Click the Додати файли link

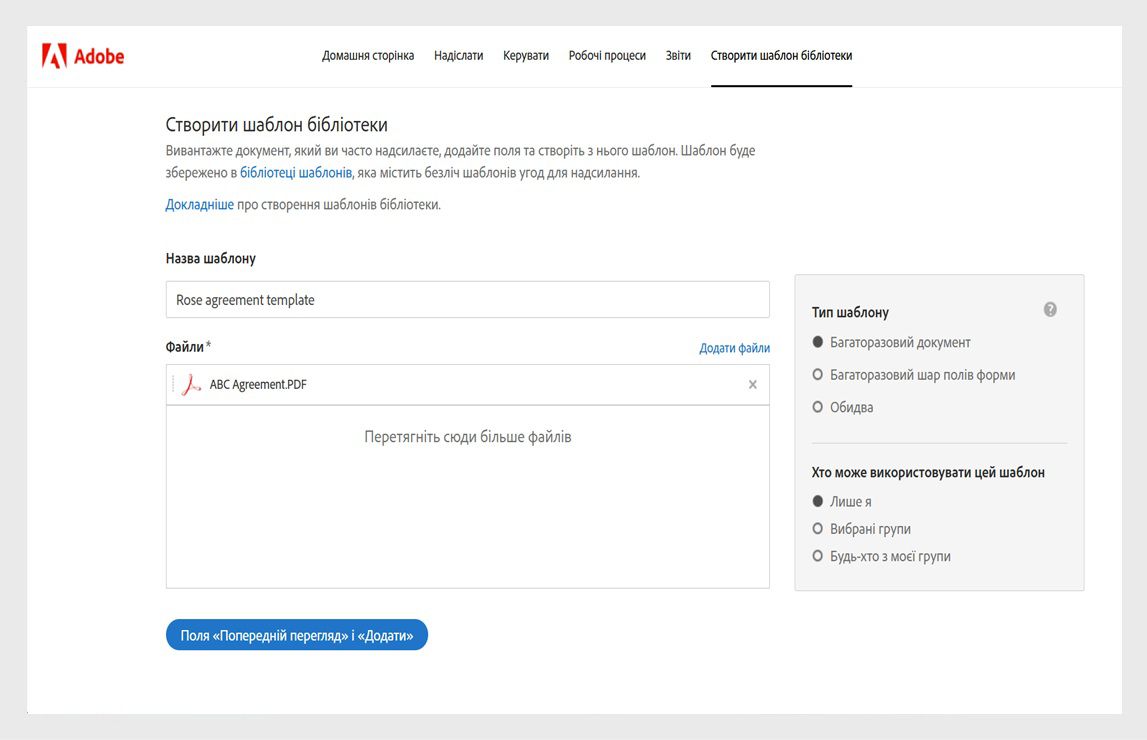tap(734, 348)
